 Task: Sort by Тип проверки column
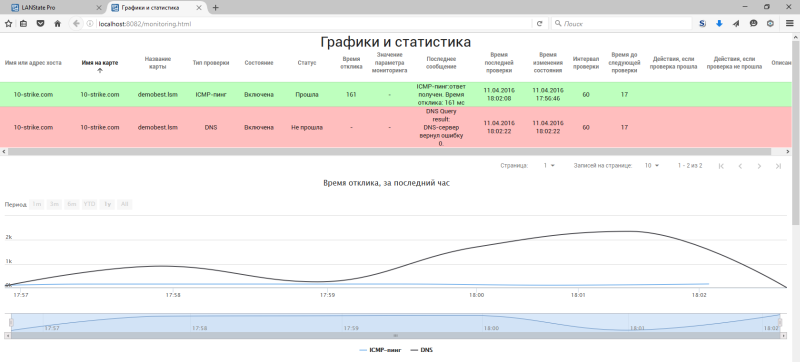click(x=211, y=63)
